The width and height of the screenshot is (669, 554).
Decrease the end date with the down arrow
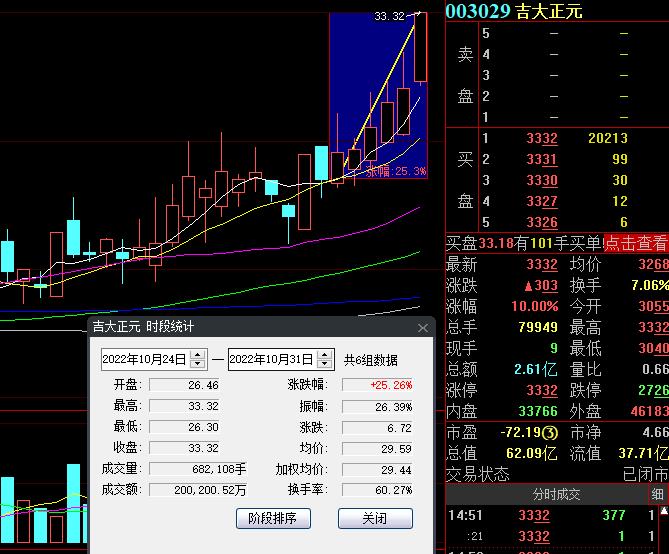coord(324,364)
